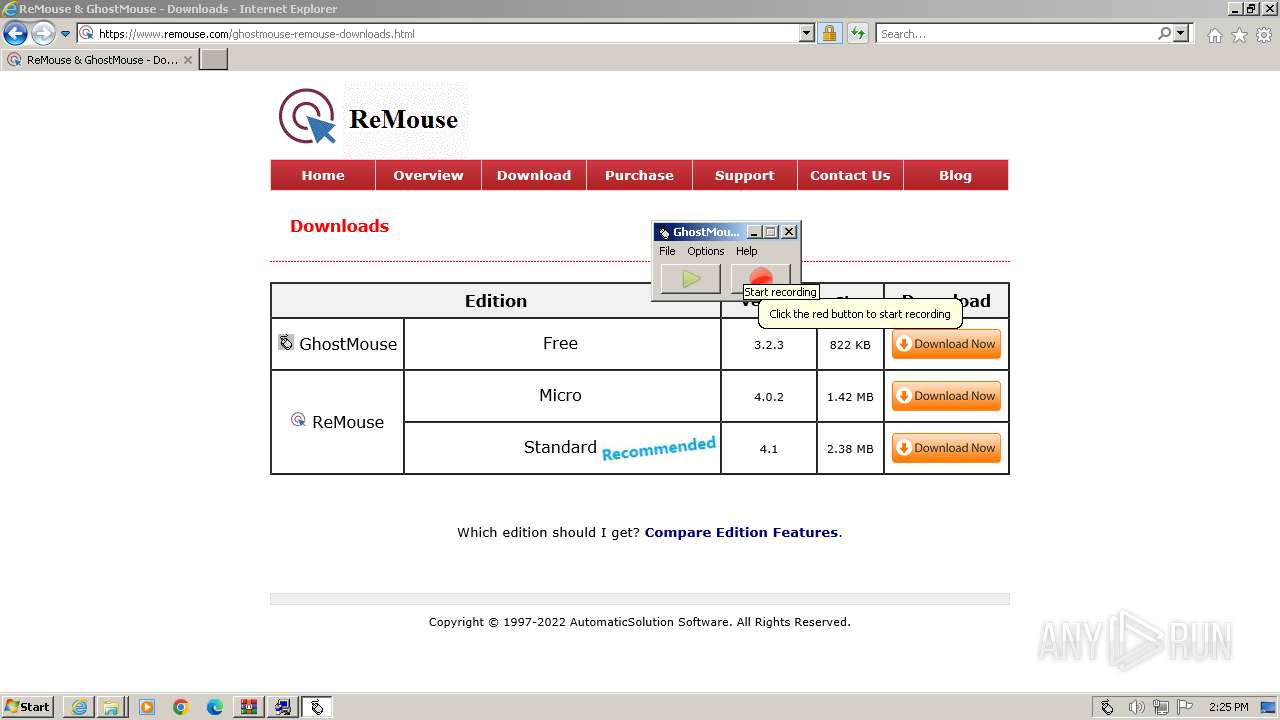Screen dimensions: 1280x720
Task: Launch Microsoft Edge from the taskbar
Action: click(215, 707)
